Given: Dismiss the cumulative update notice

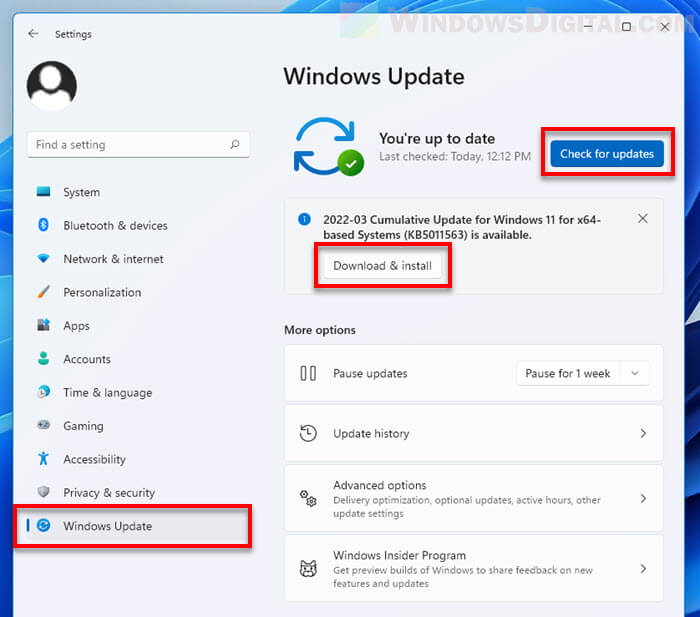Looking at the screenshot, I should pyautogui.click(x=643, y=218).
